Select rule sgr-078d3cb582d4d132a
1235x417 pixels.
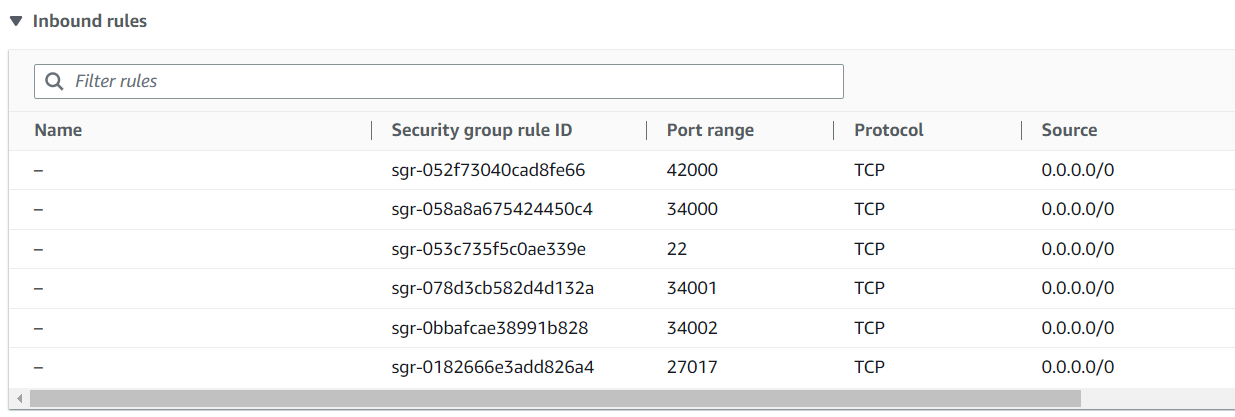pyautogui.click(x=493, y=288)
